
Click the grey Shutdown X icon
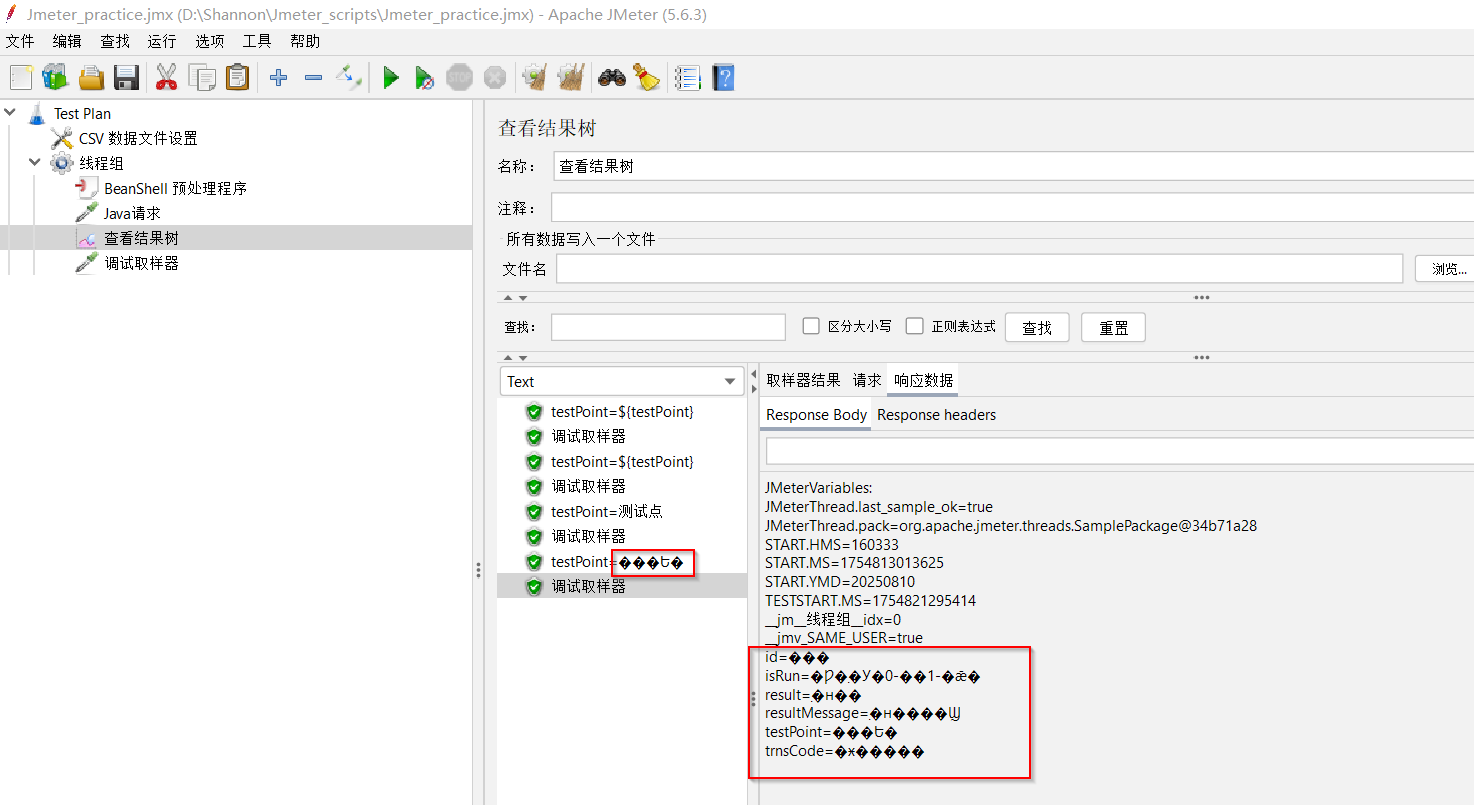494,77
